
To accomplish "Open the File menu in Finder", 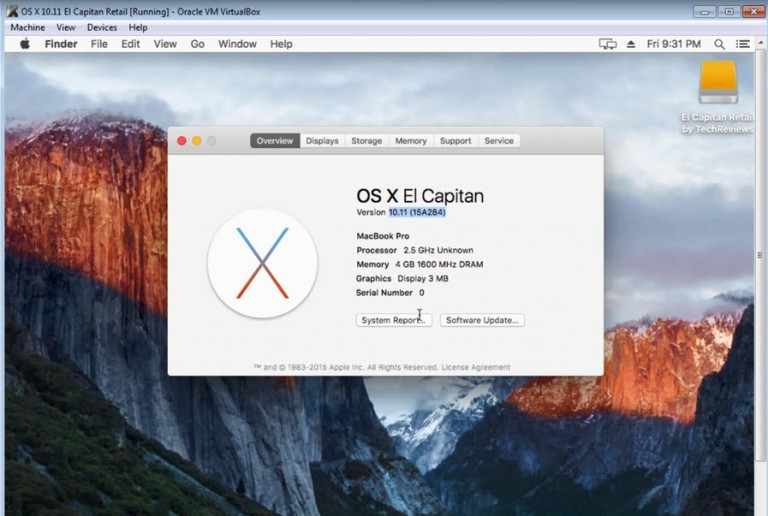I will tap(99, 44).
